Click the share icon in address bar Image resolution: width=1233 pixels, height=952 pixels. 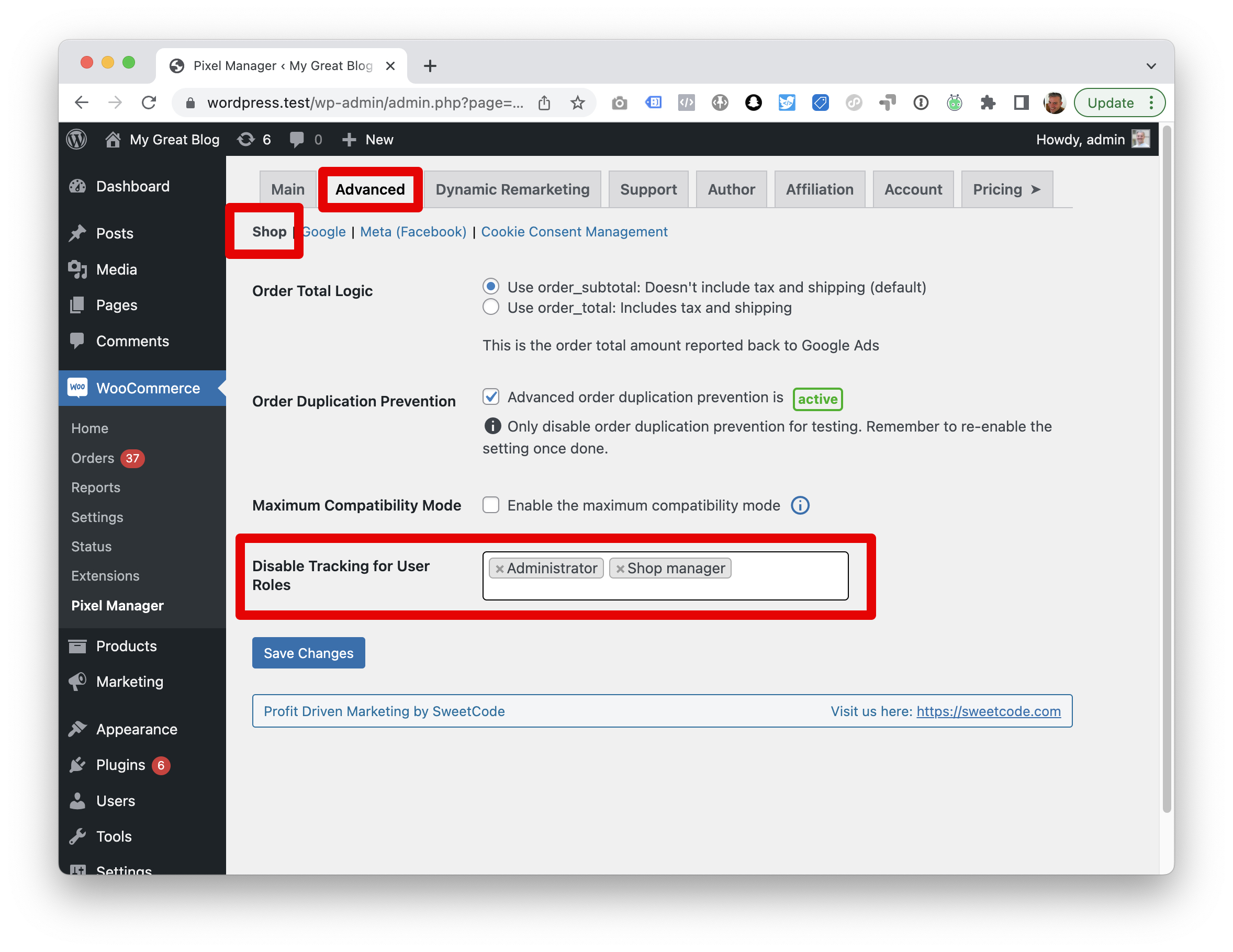pyautogui.click(x=544, y=103)
